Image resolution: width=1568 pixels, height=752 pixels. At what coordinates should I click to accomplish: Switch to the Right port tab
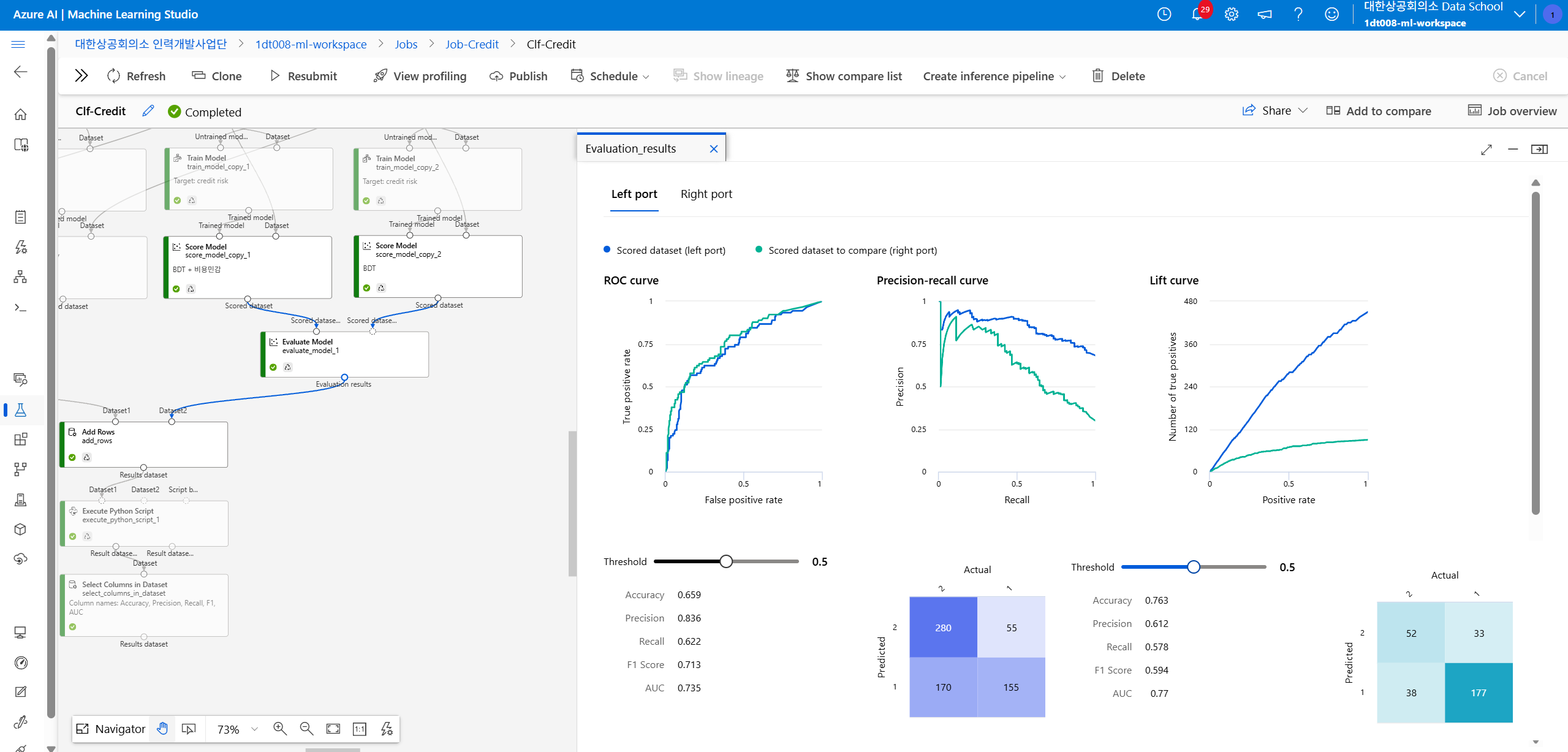(x=706, y=194)
